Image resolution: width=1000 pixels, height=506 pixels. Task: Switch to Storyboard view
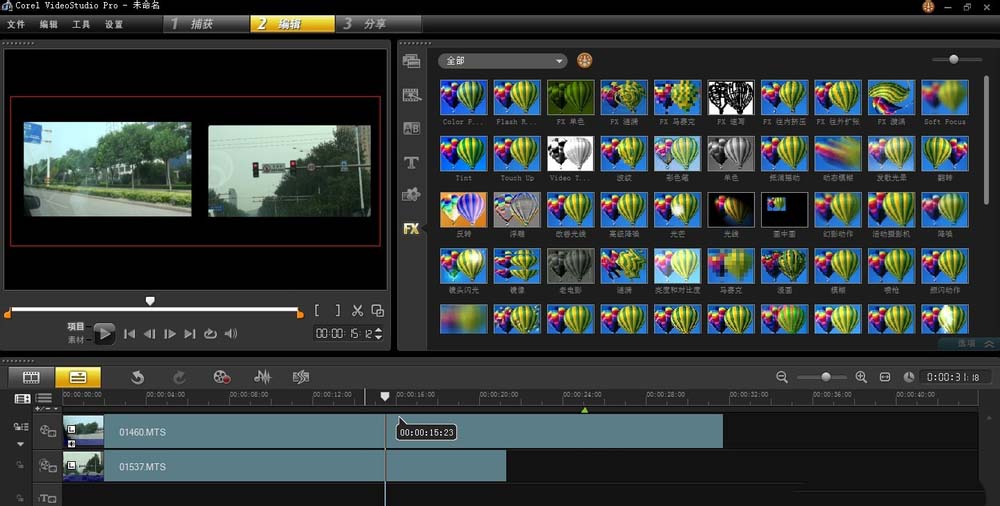pos(31,377)
